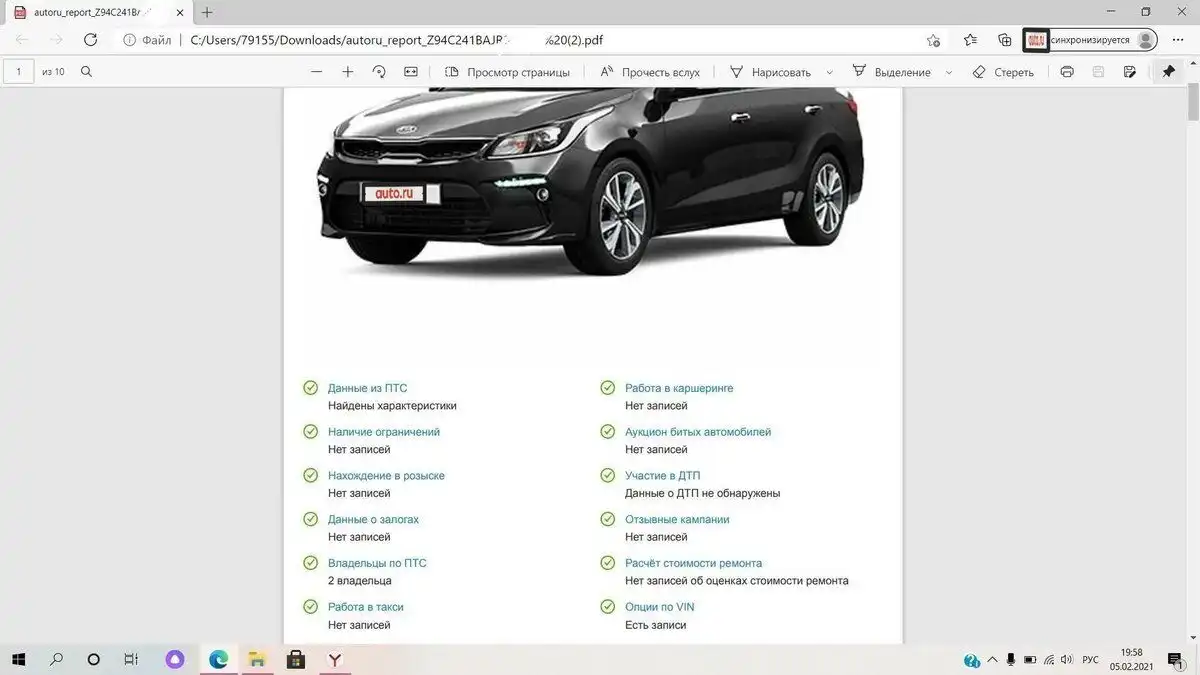Open File Explorer from the taskbar

click(257, 659)
